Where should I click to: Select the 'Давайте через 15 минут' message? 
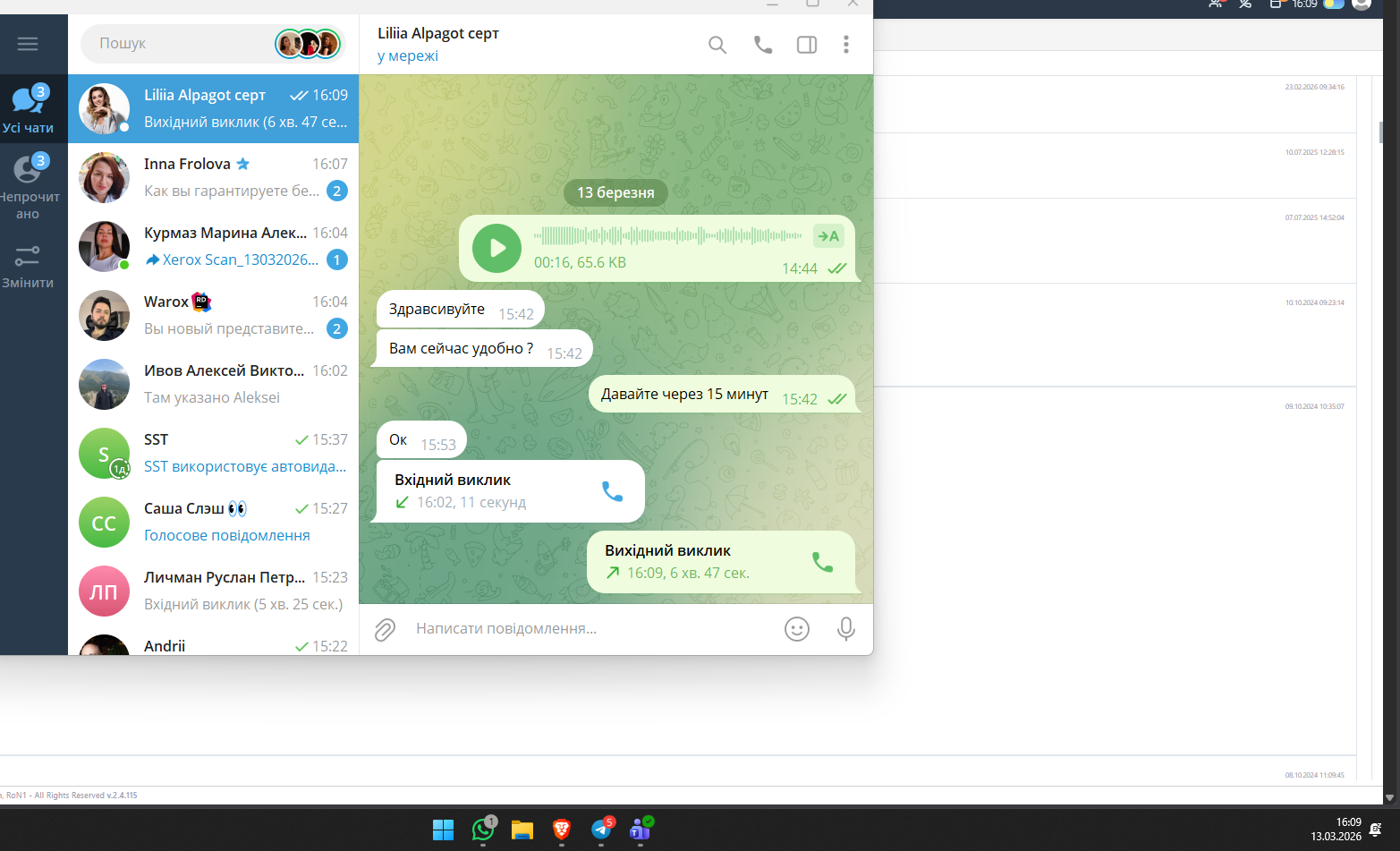click(722, 395)
